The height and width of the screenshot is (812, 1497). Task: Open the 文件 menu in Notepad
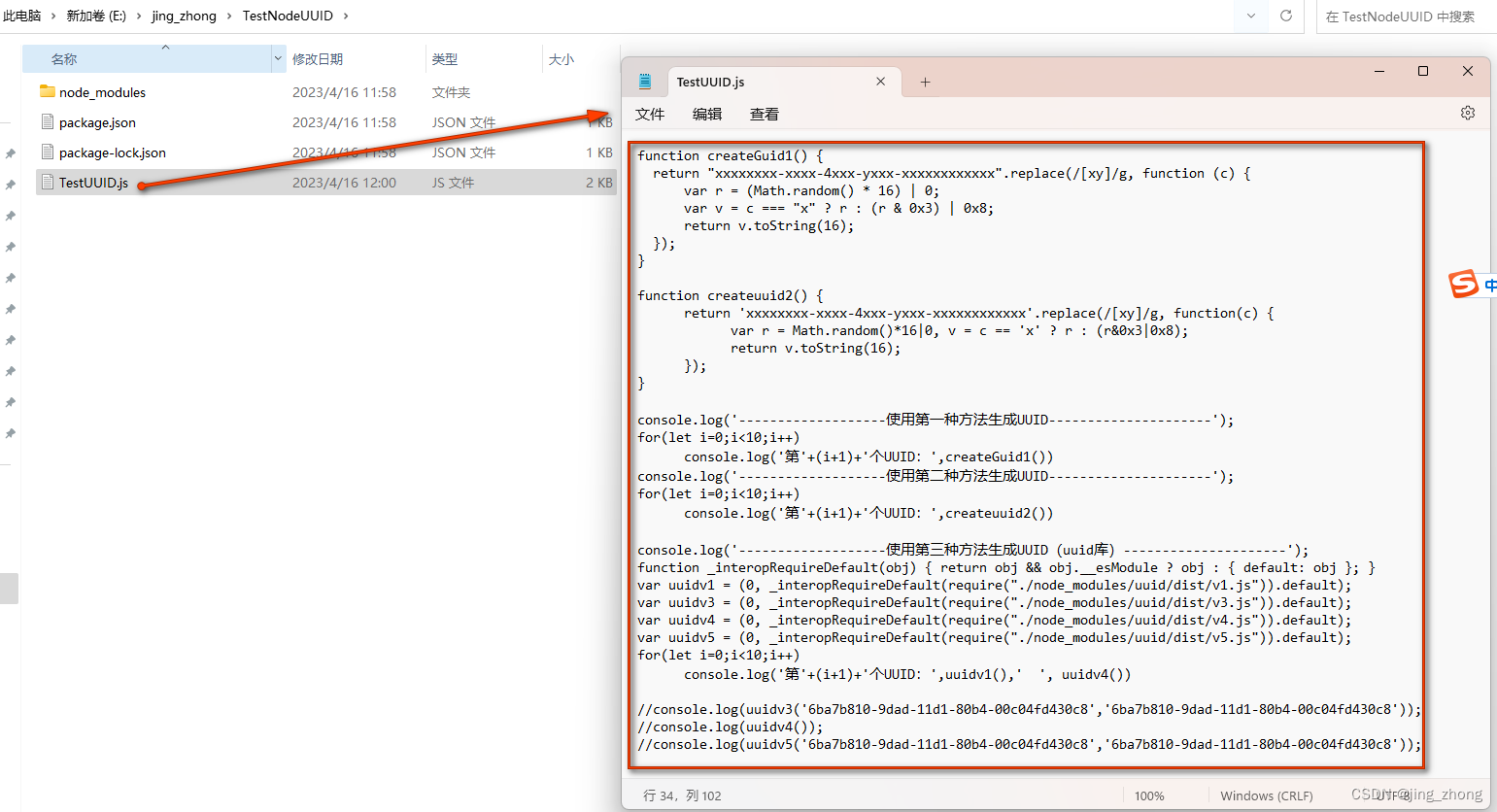pos(650,114)
